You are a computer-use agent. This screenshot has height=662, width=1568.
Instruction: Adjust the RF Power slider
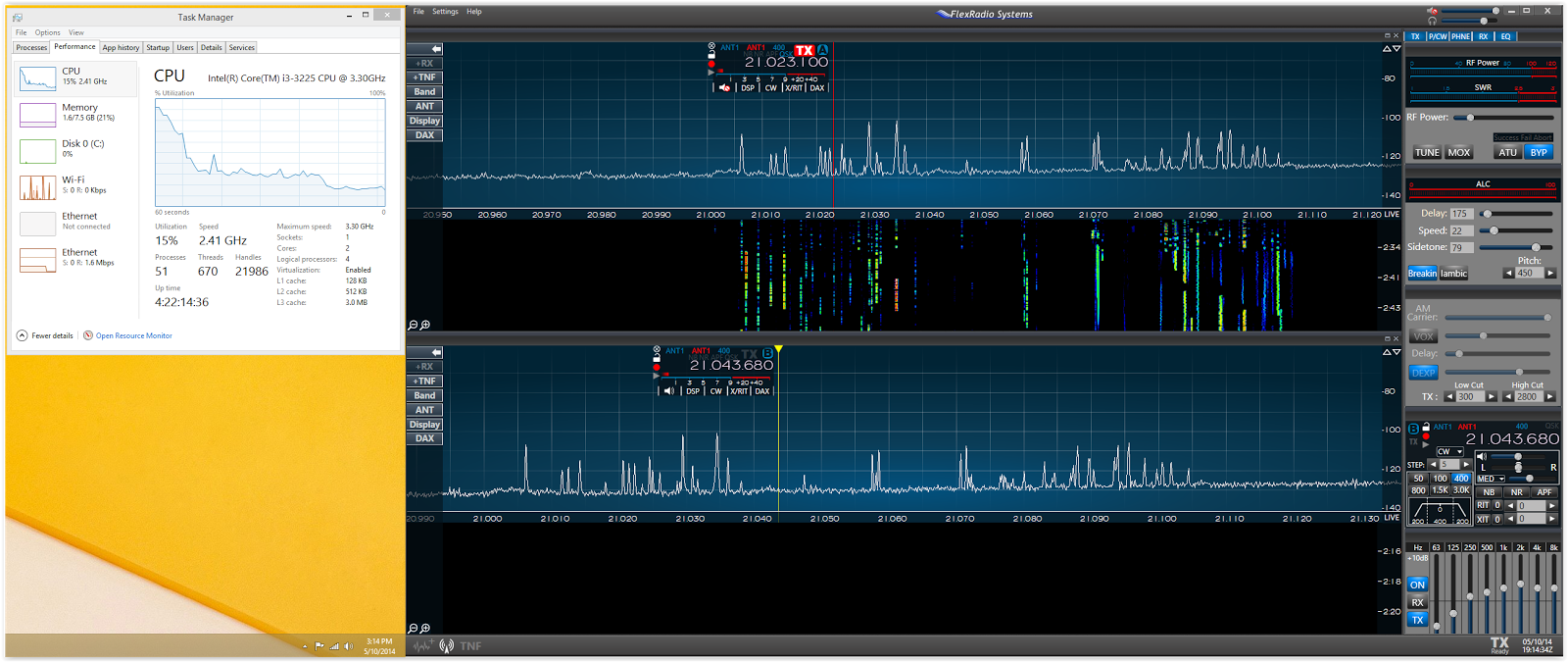1503,118
